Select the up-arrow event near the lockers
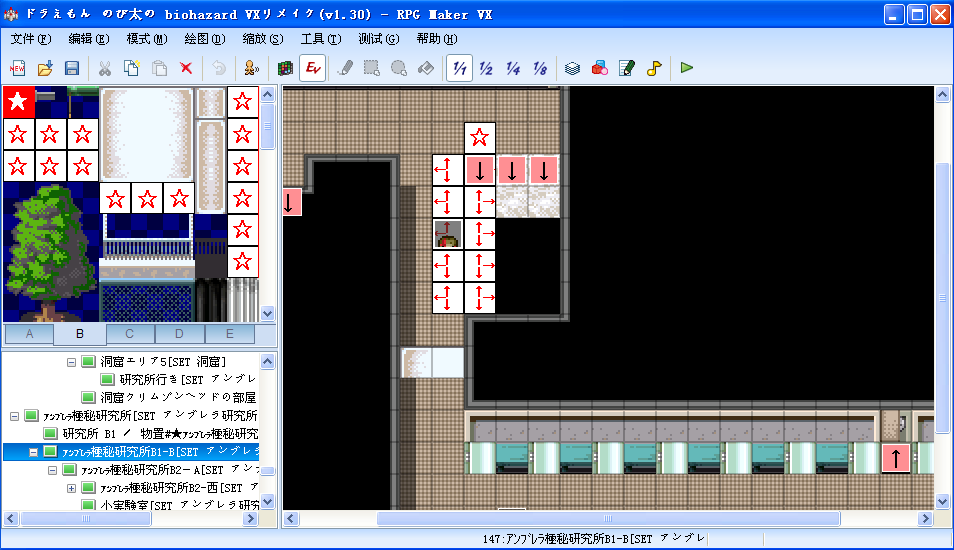Image resolution: width=954 pixels, height=550 pixels. pyautogui.click(x=896, y=458)
